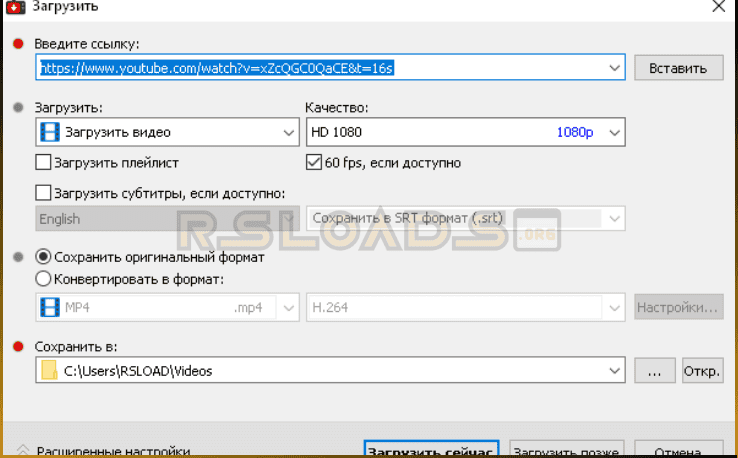This screenshot has width=738, height=458.
Task: Open the Сохранить в SRT формат dropdown
Action: [x=465, y=218]
